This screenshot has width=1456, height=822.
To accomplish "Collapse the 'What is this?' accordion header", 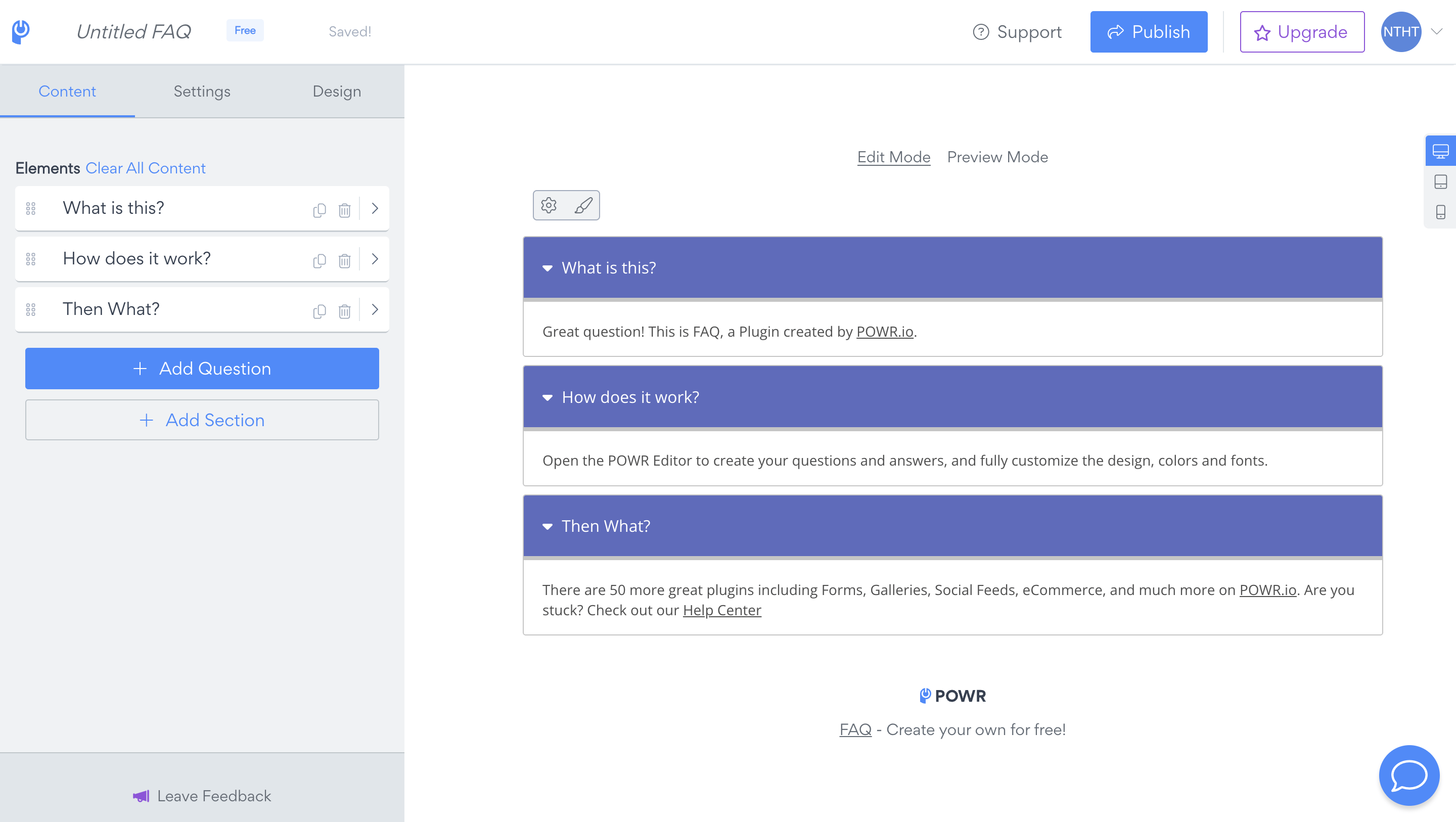I will [952, 267].
